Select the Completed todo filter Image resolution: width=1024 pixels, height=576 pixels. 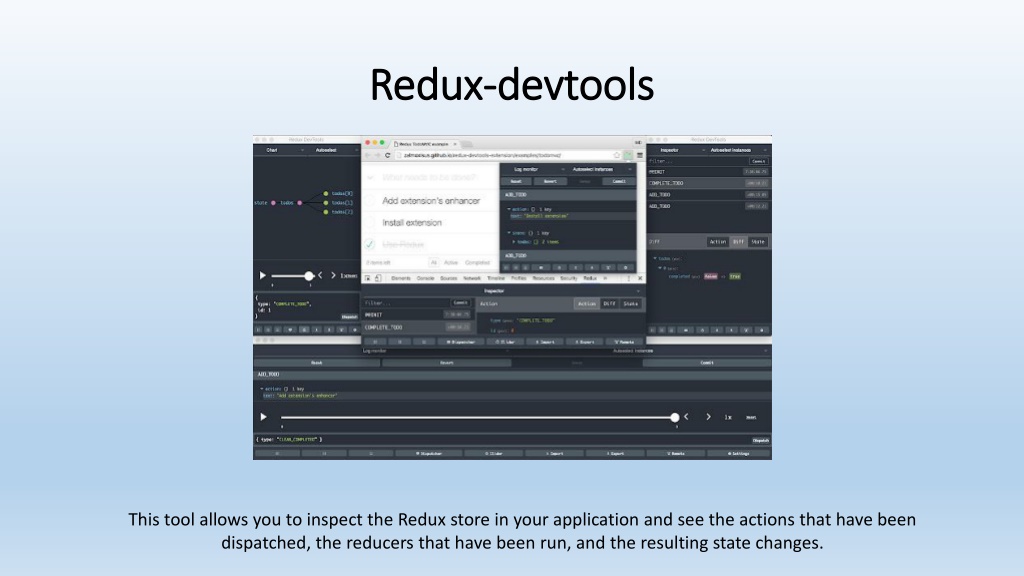point(477,263)
